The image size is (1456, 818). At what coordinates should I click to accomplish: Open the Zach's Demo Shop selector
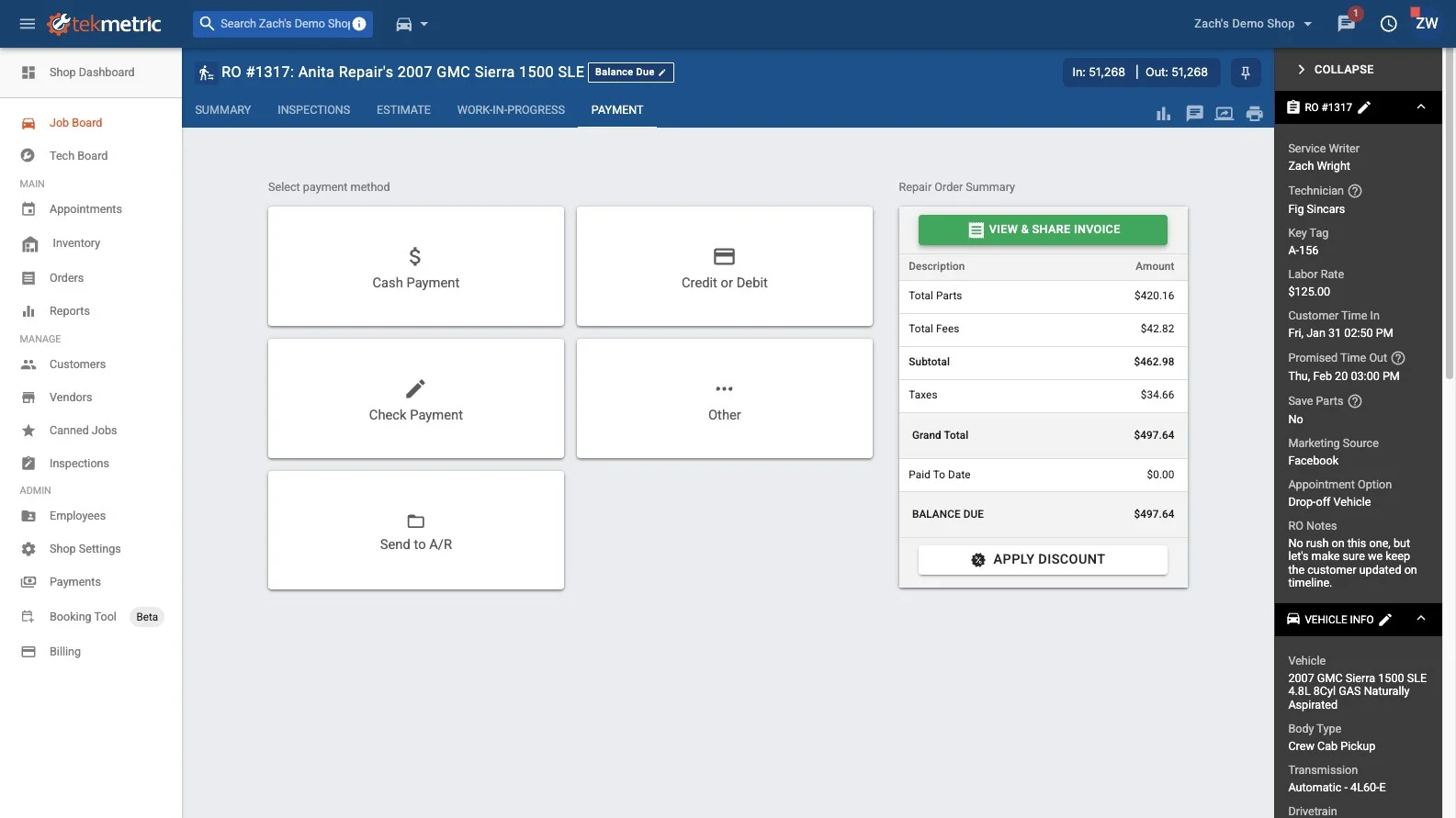pos(1253,24)
